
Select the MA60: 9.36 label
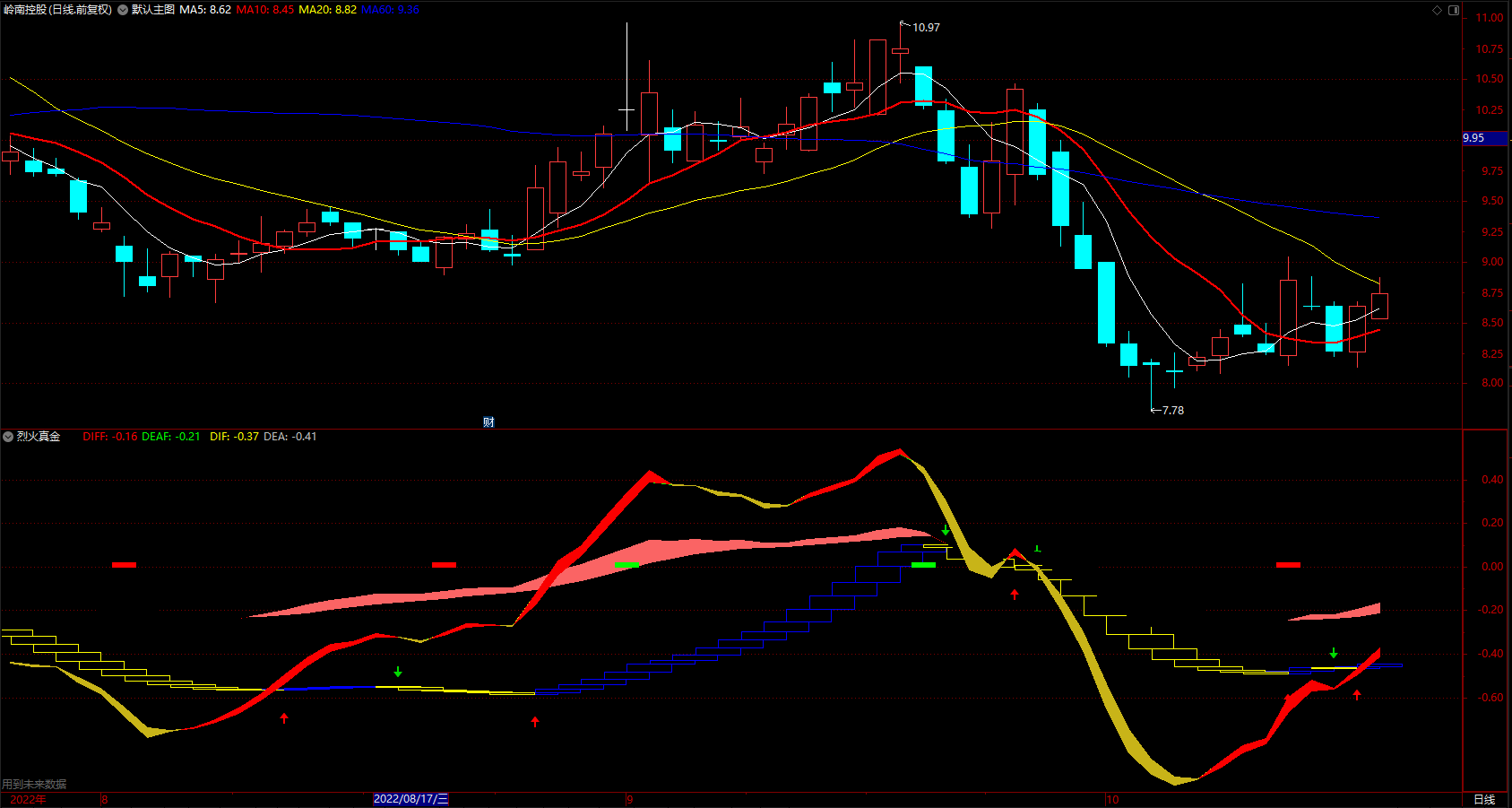[x=390, y=10]
